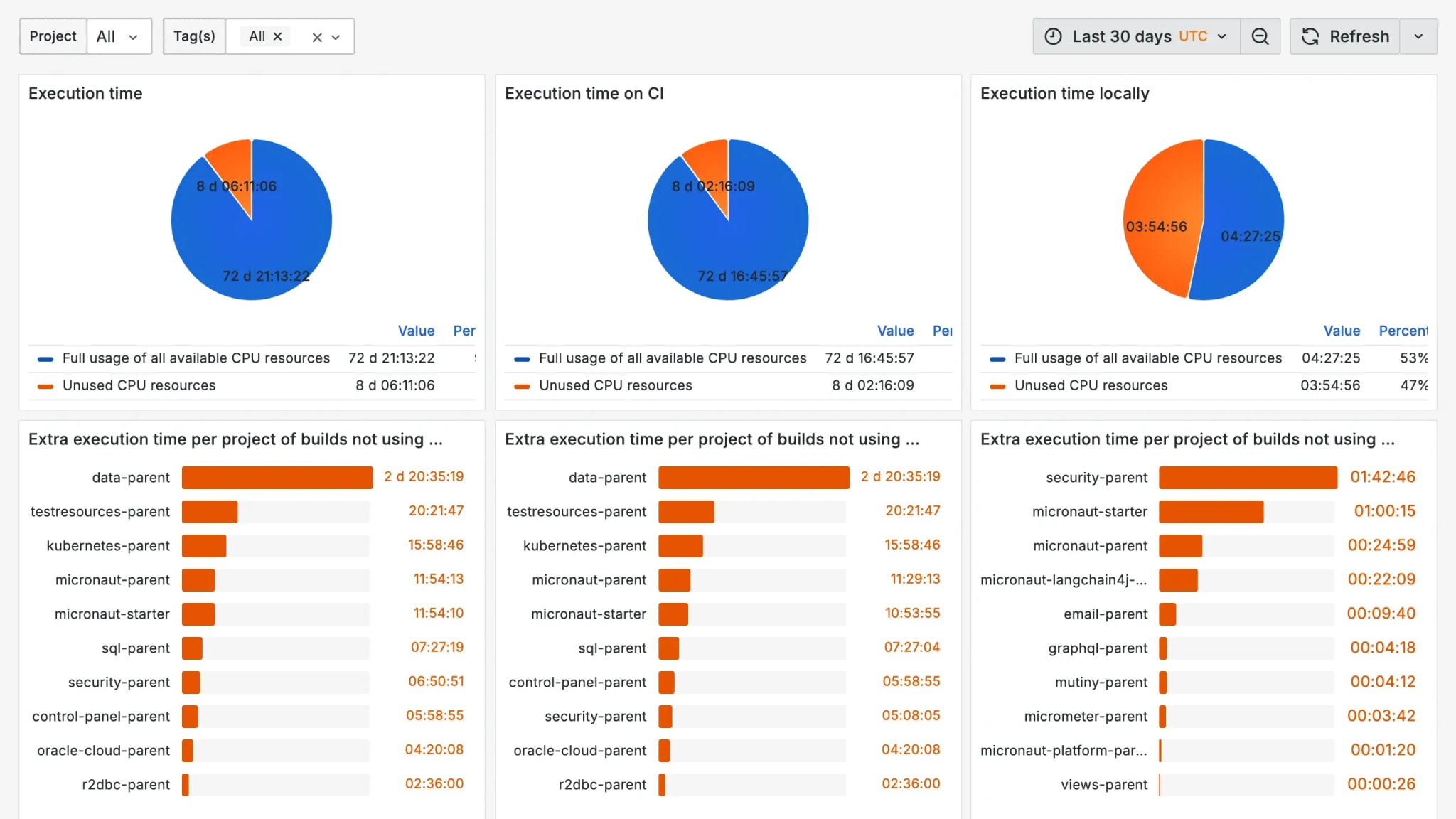Click oracle-cloud-parent label in CI panel

pyautogui.click(x=580, y=751)
